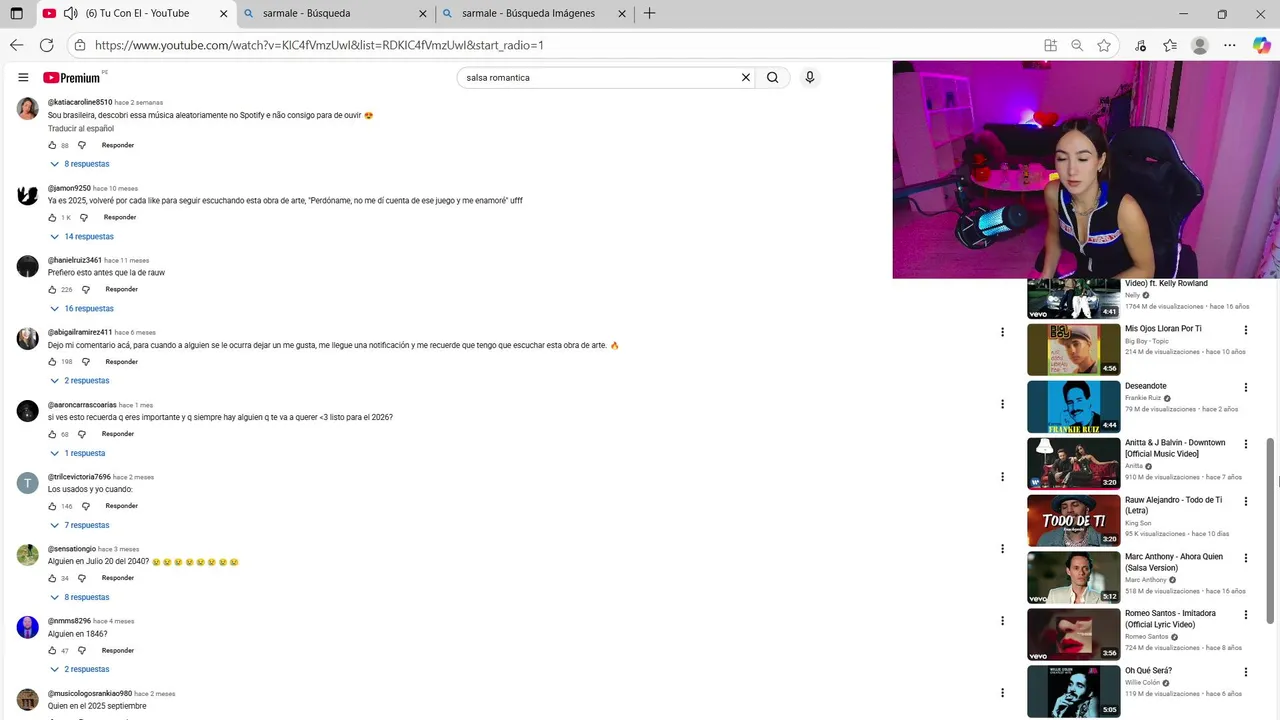Go to YouTube Premium home logo
Screen dimensions: 1280x720
(x=72, y=78)
